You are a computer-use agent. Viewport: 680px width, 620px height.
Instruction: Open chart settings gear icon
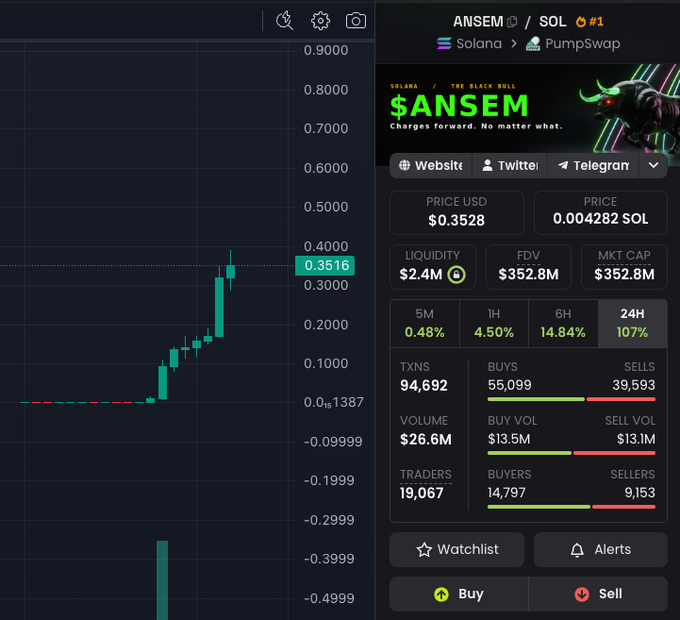click(x=320, y=20)
